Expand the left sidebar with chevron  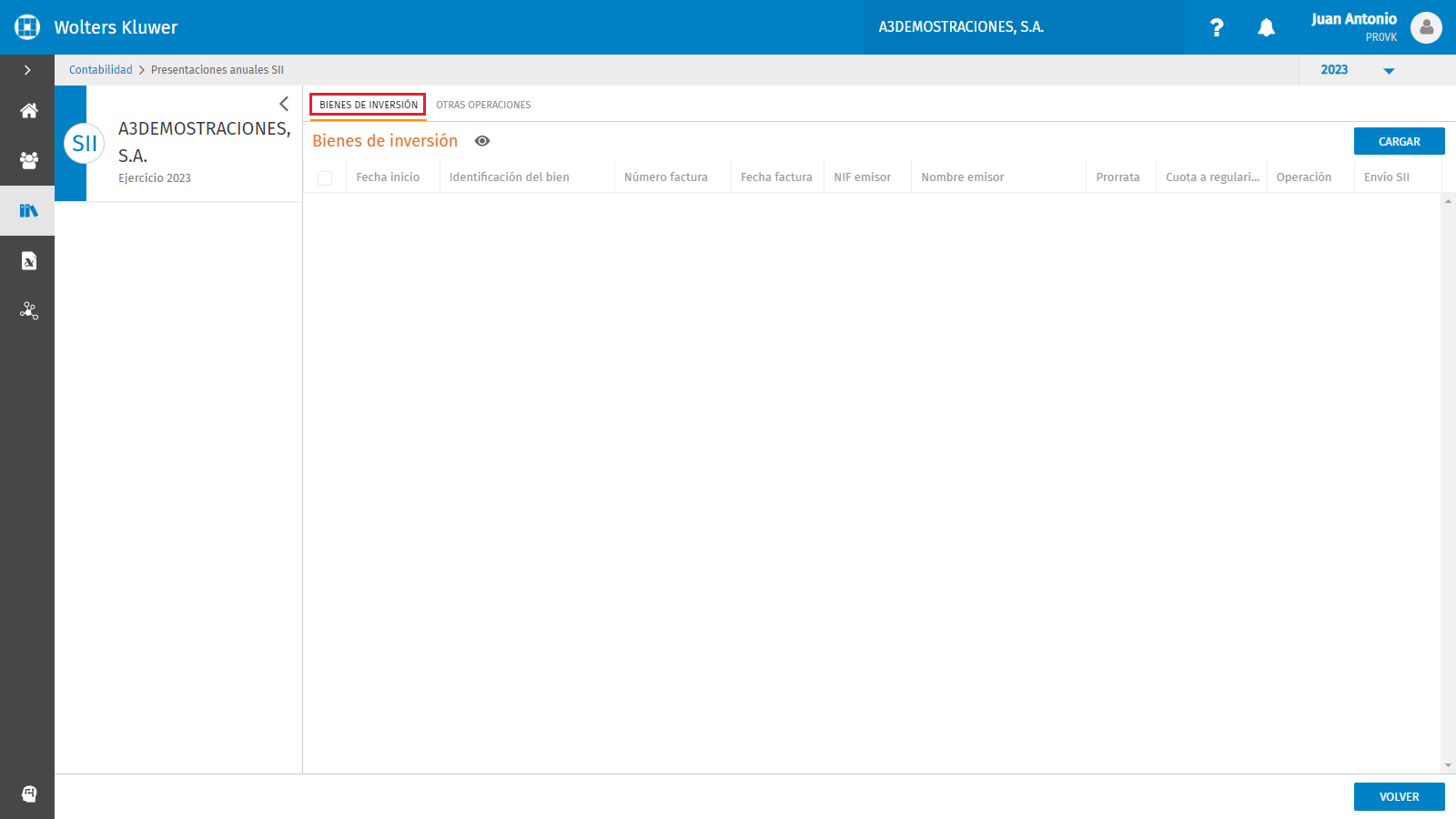coord(27,70)
